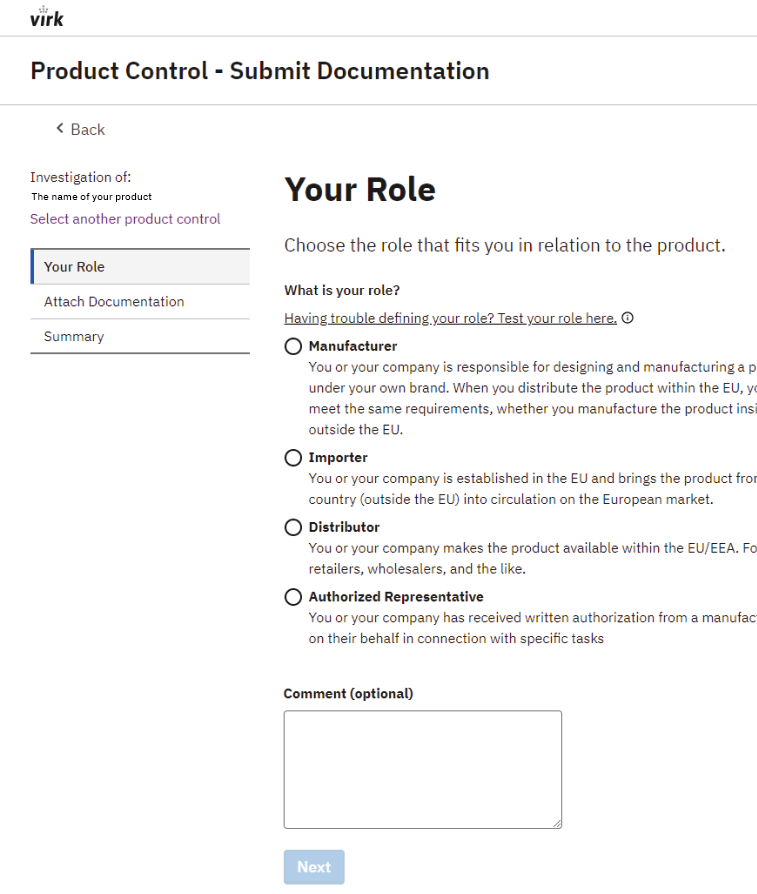
Task: Click the Back link
Action: (x=86, y=129)
